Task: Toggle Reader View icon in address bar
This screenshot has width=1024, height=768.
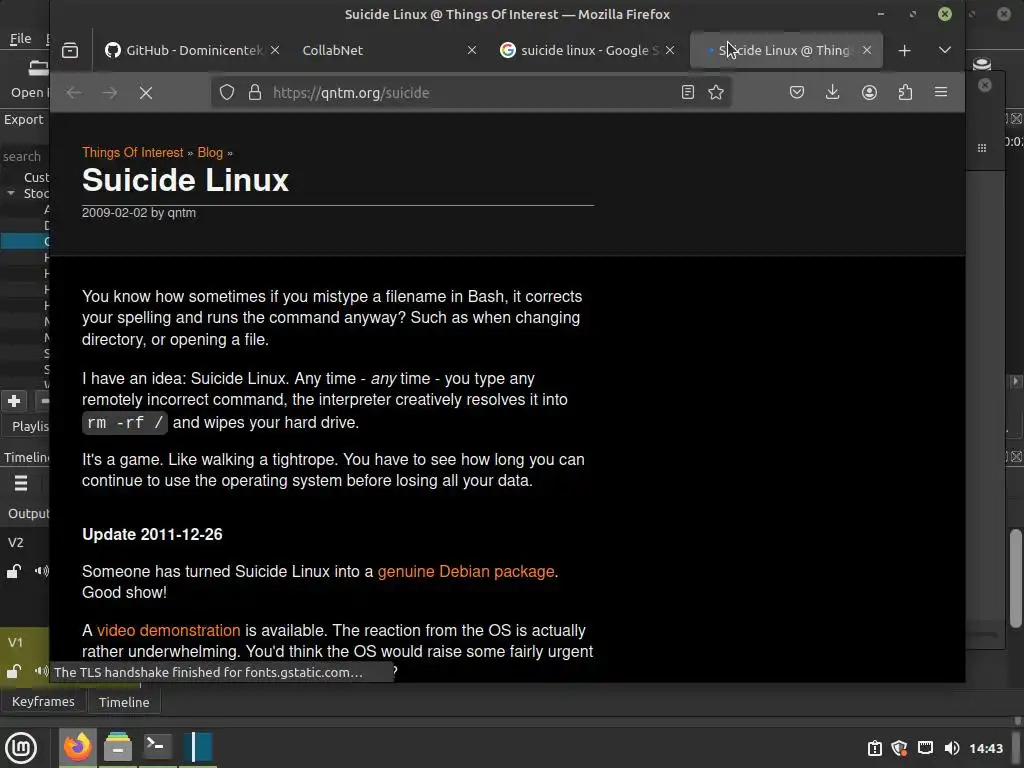Action: [688, 93]
